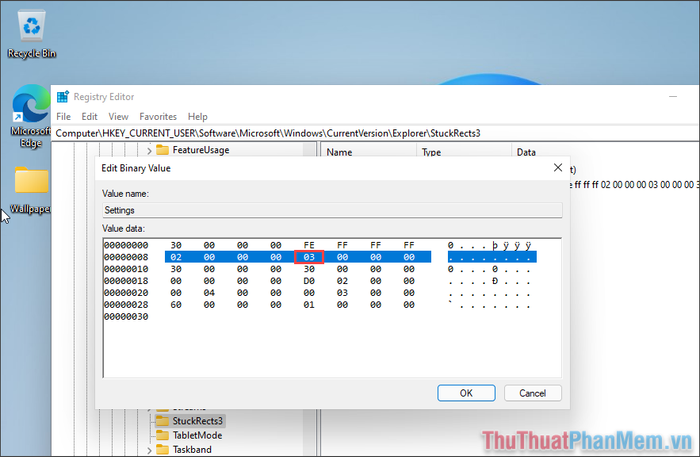This screenshot has width=700, height=457.
Task: Cancel the Edit Binary Value dialog
Action: click(533, 393)
